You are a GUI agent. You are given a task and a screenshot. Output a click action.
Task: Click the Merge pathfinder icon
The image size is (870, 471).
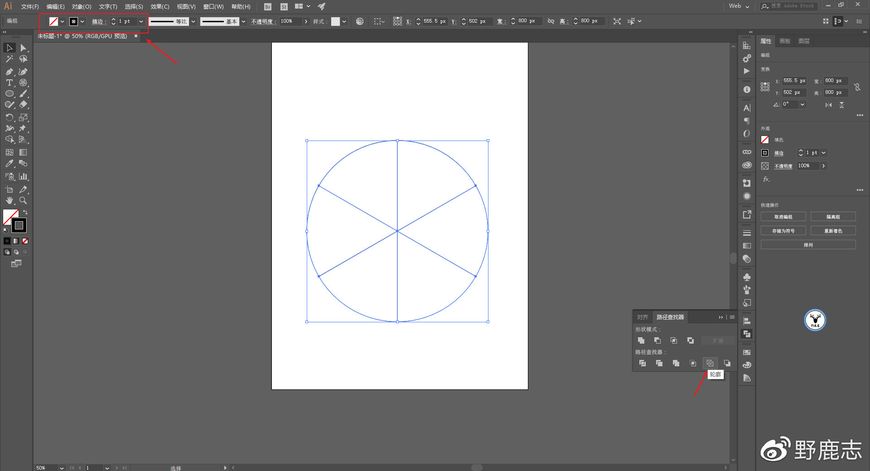pyautogui.click(x=676, y=363)
